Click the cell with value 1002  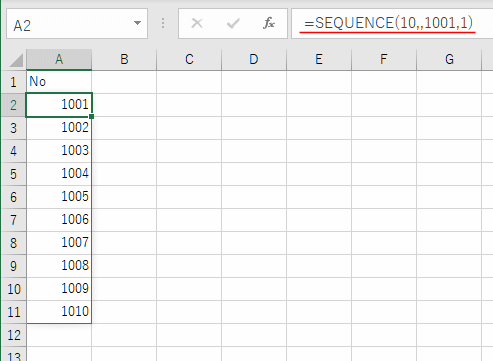pos(59,128)
